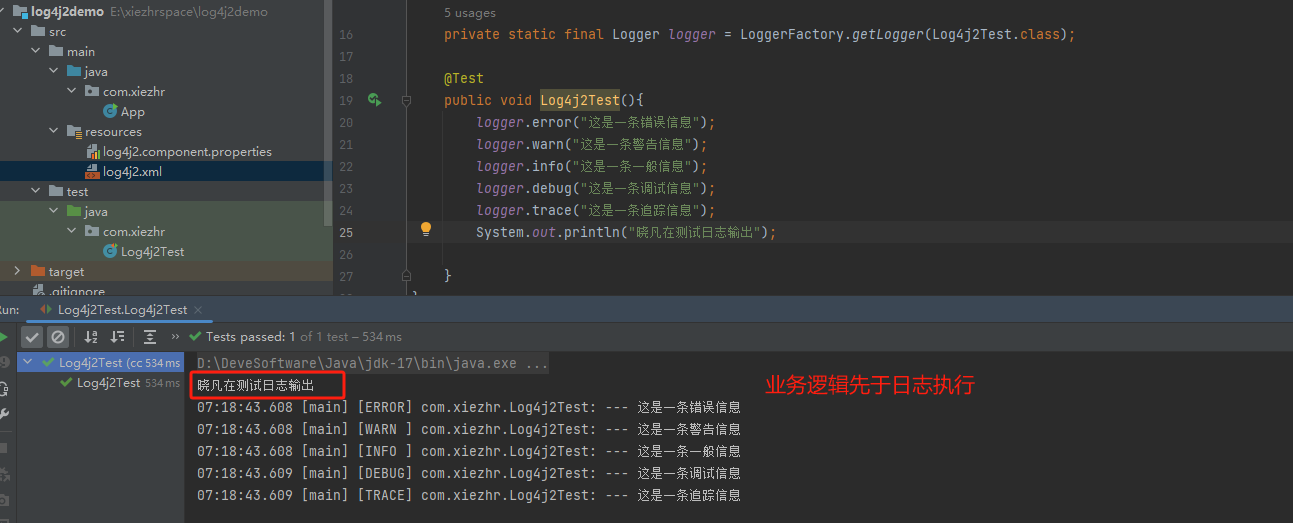Sort test results by duration

click(x=117, y=337)
